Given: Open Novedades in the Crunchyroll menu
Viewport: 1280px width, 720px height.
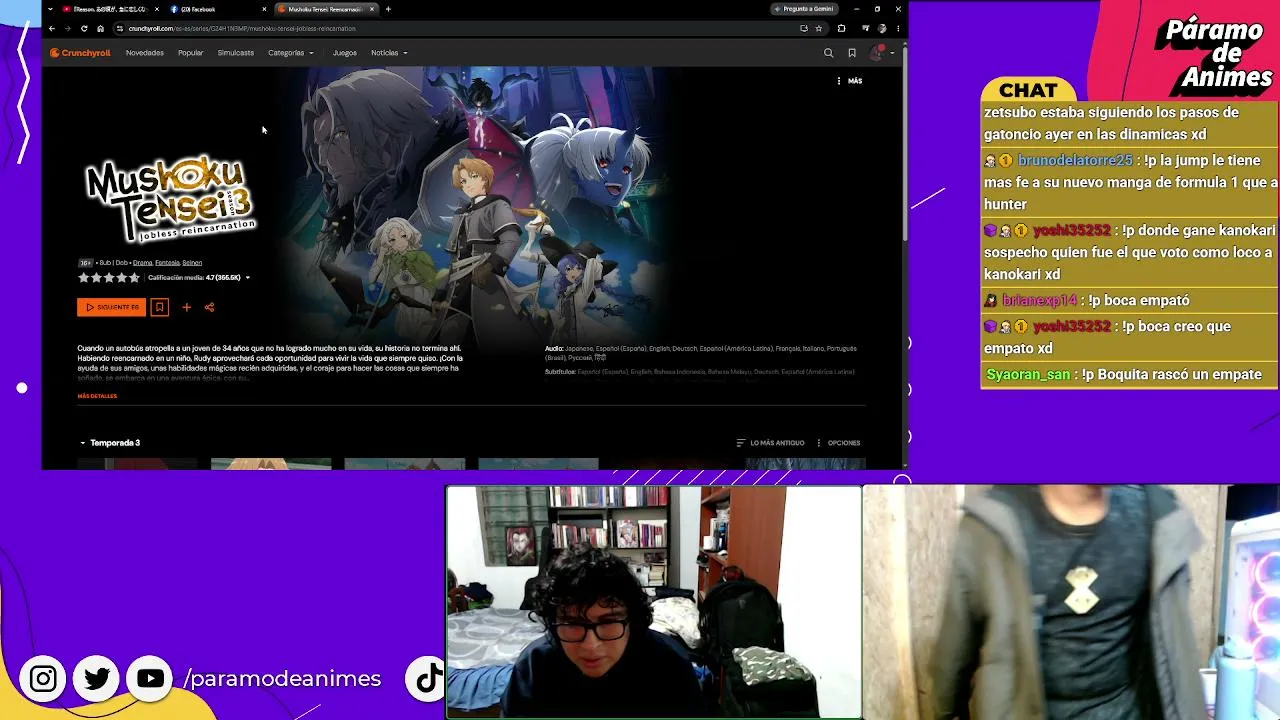Looking at the screenshot, I should click(x=145, y=53).
